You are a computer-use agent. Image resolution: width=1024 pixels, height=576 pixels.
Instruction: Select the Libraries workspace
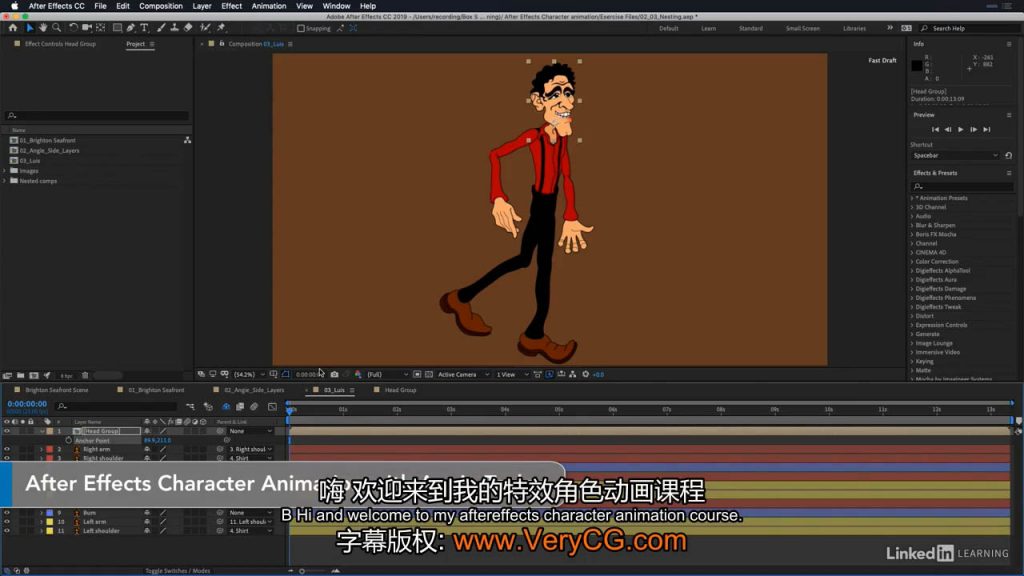point(854,29)
